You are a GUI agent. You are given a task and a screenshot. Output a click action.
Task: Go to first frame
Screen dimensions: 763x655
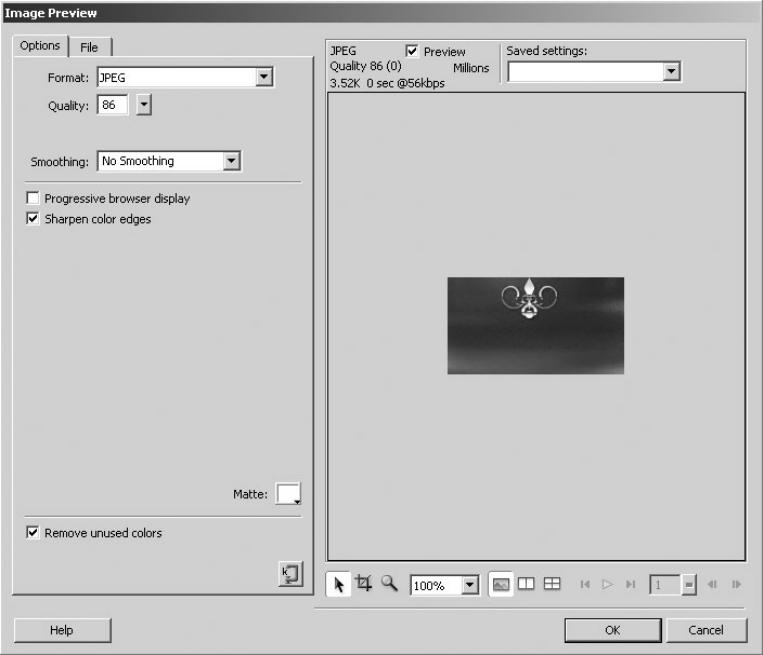coord(585,584)
